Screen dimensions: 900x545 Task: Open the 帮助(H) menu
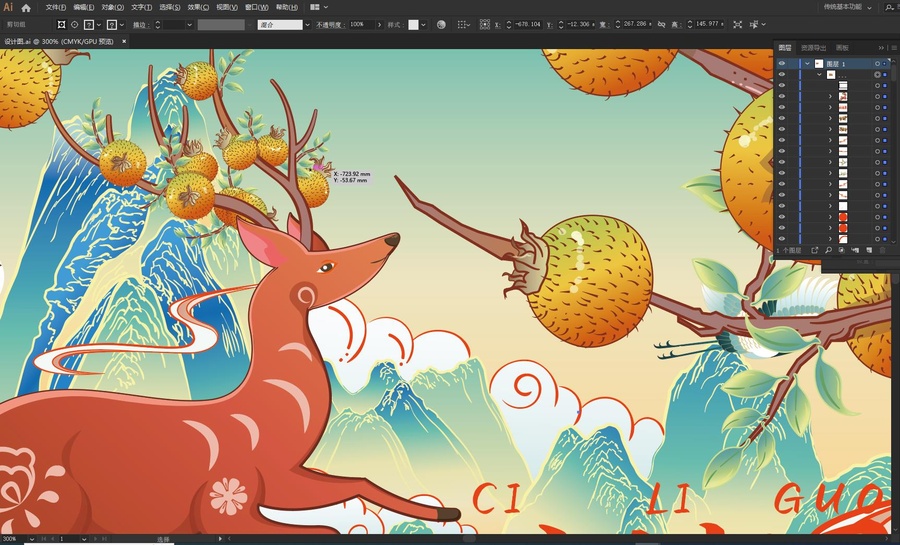287,7
